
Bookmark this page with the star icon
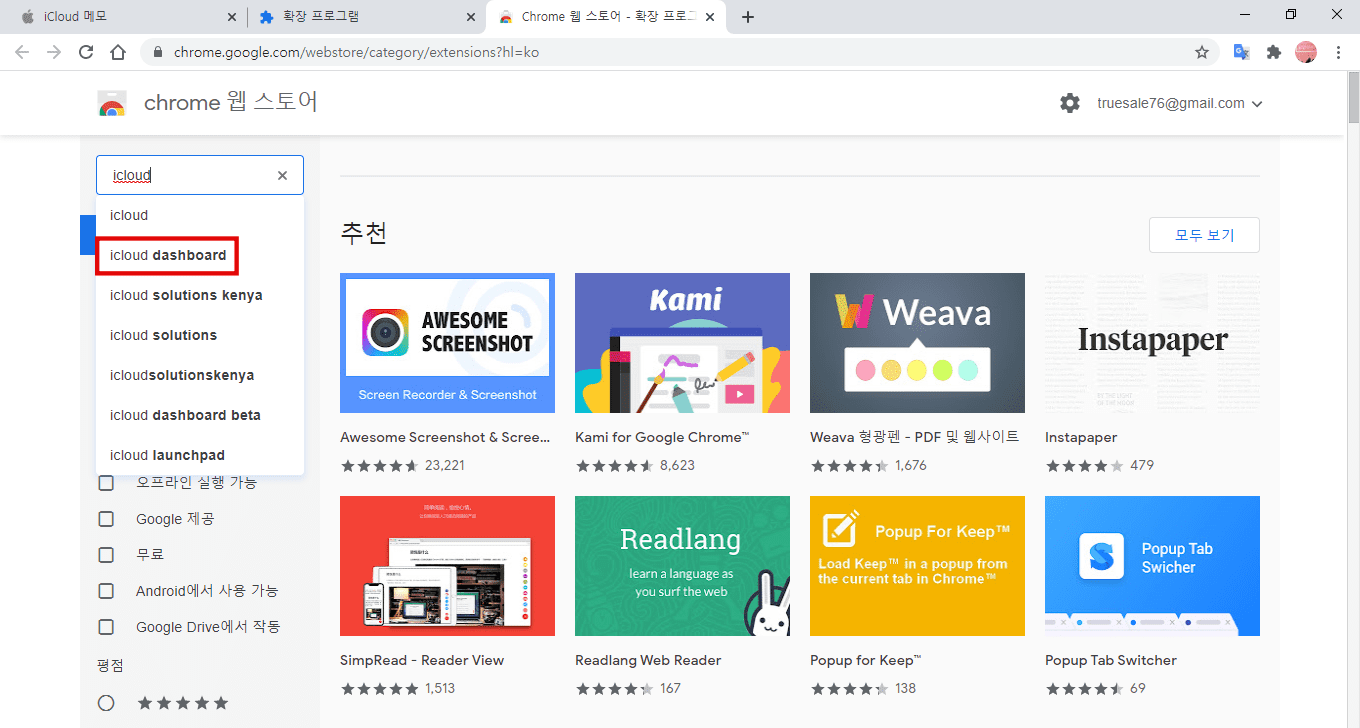(1202, 52)
